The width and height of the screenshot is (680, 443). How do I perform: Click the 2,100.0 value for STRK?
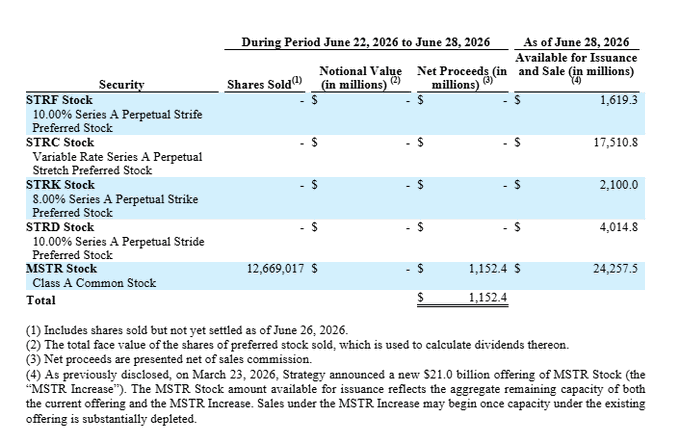pos(619,185)
